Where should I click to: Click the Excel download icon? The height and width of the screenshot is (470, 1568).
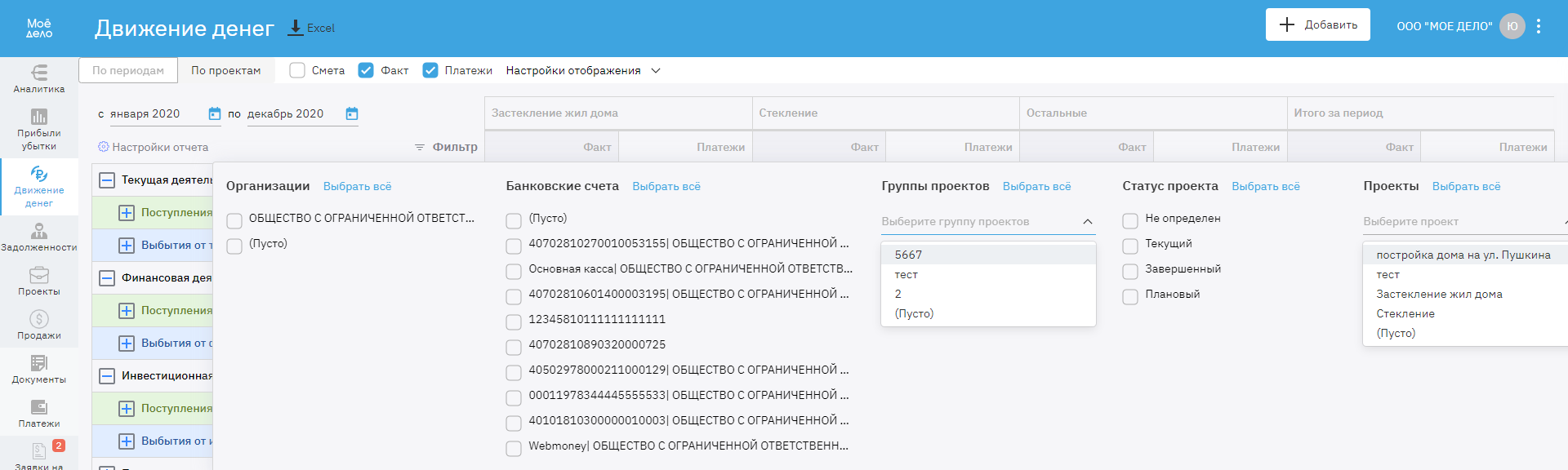tap(296, 28)
